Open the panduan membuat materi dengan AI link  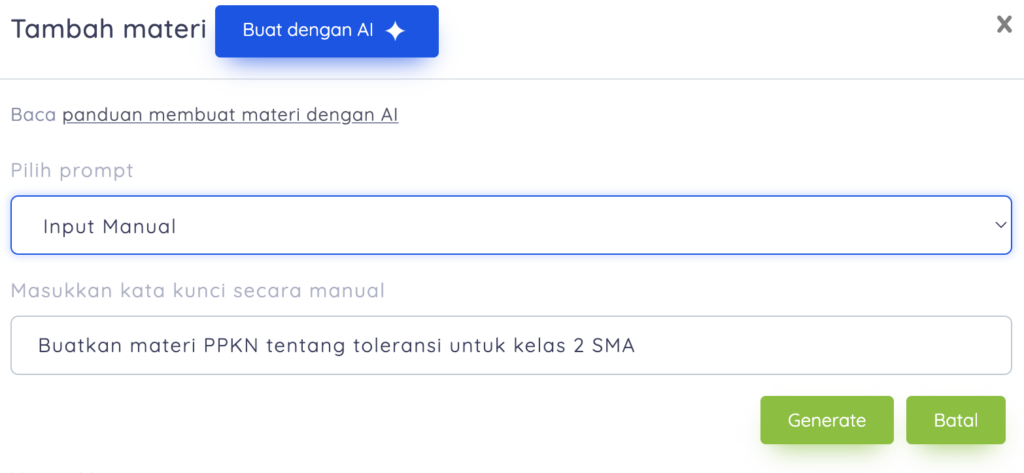click(231, 115)
